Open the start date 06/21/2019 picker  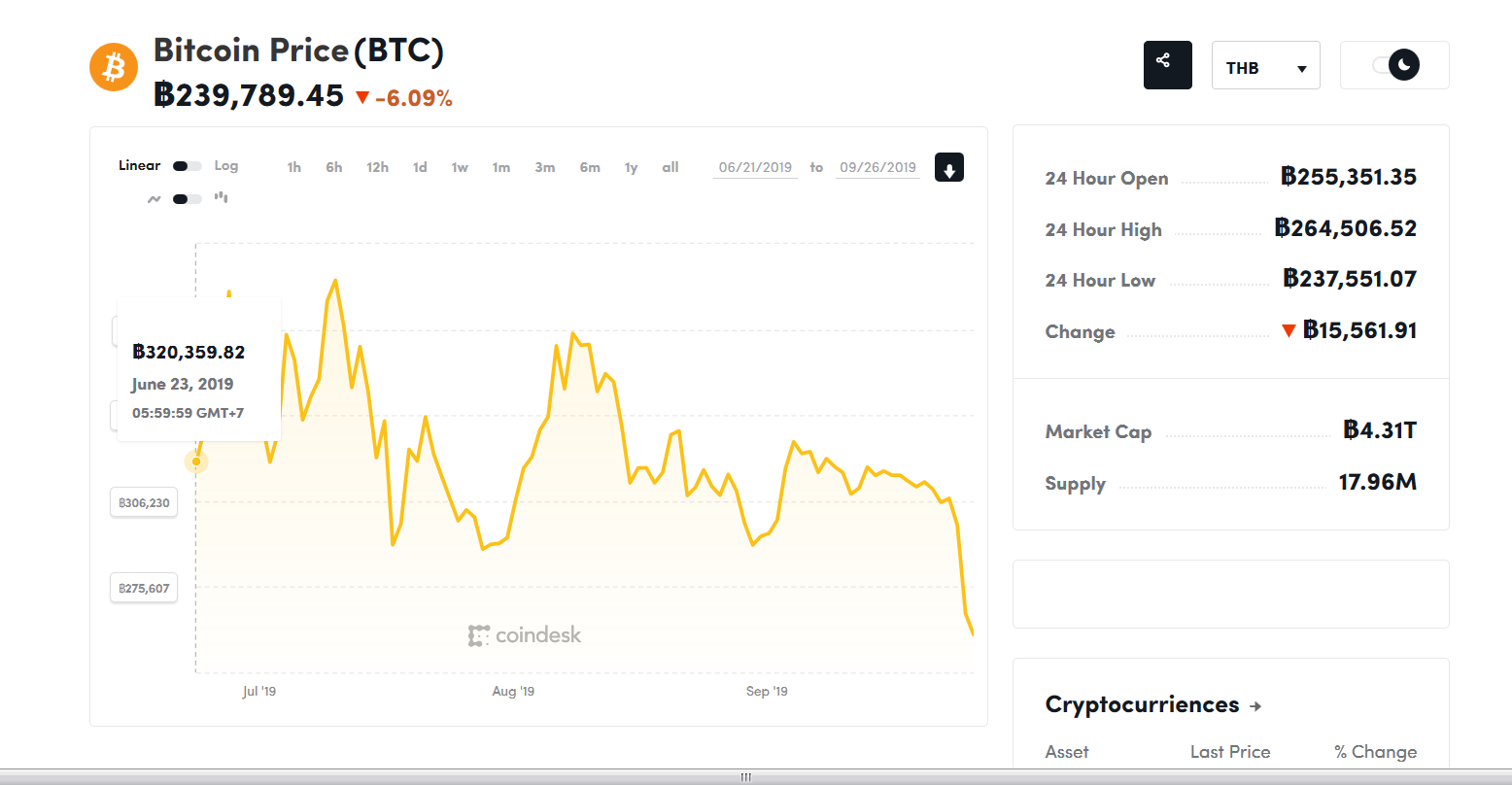click(755, 167)
